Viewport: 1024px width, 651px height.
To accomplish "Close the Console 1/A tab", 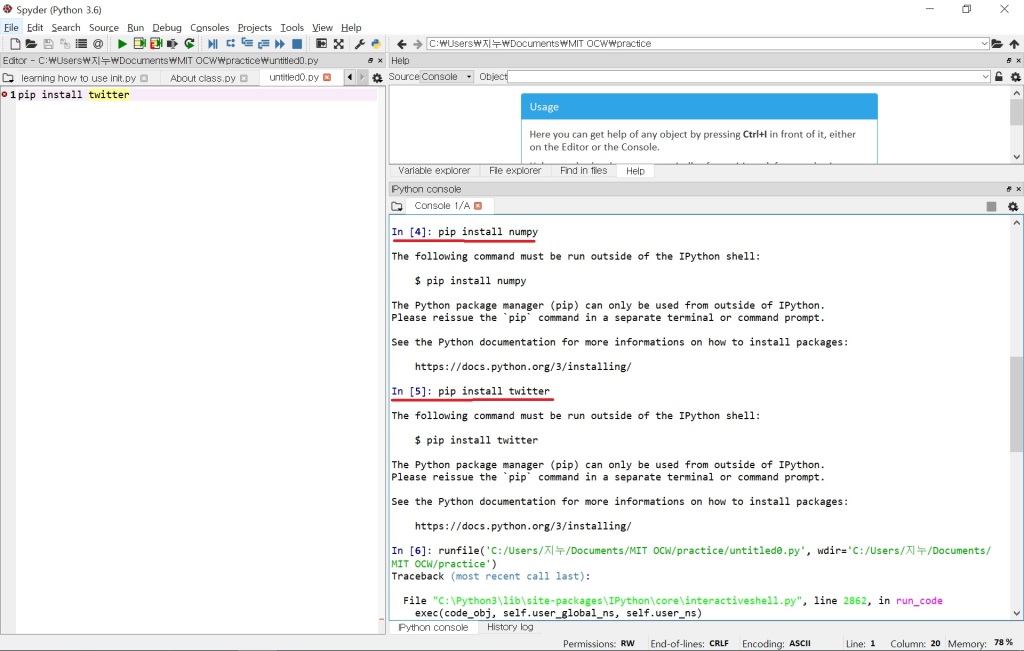I will pos(478,206).
